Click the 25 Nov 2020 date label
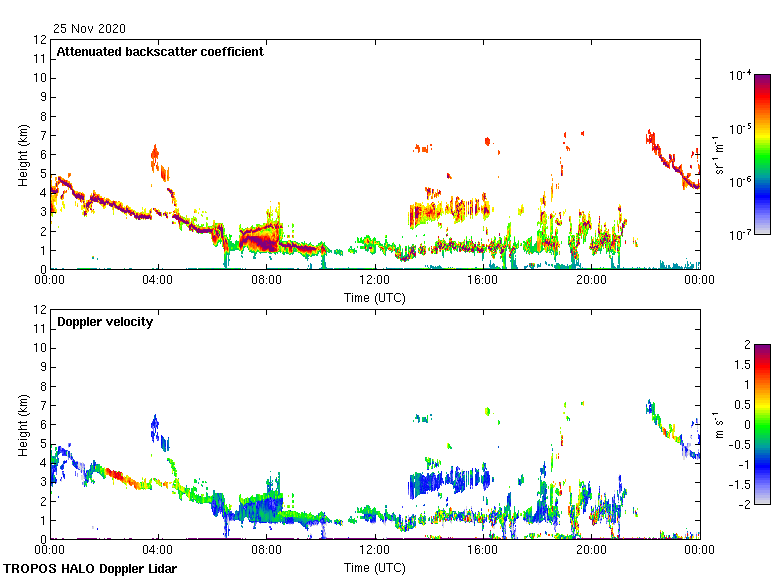 [x=90, y=28]
